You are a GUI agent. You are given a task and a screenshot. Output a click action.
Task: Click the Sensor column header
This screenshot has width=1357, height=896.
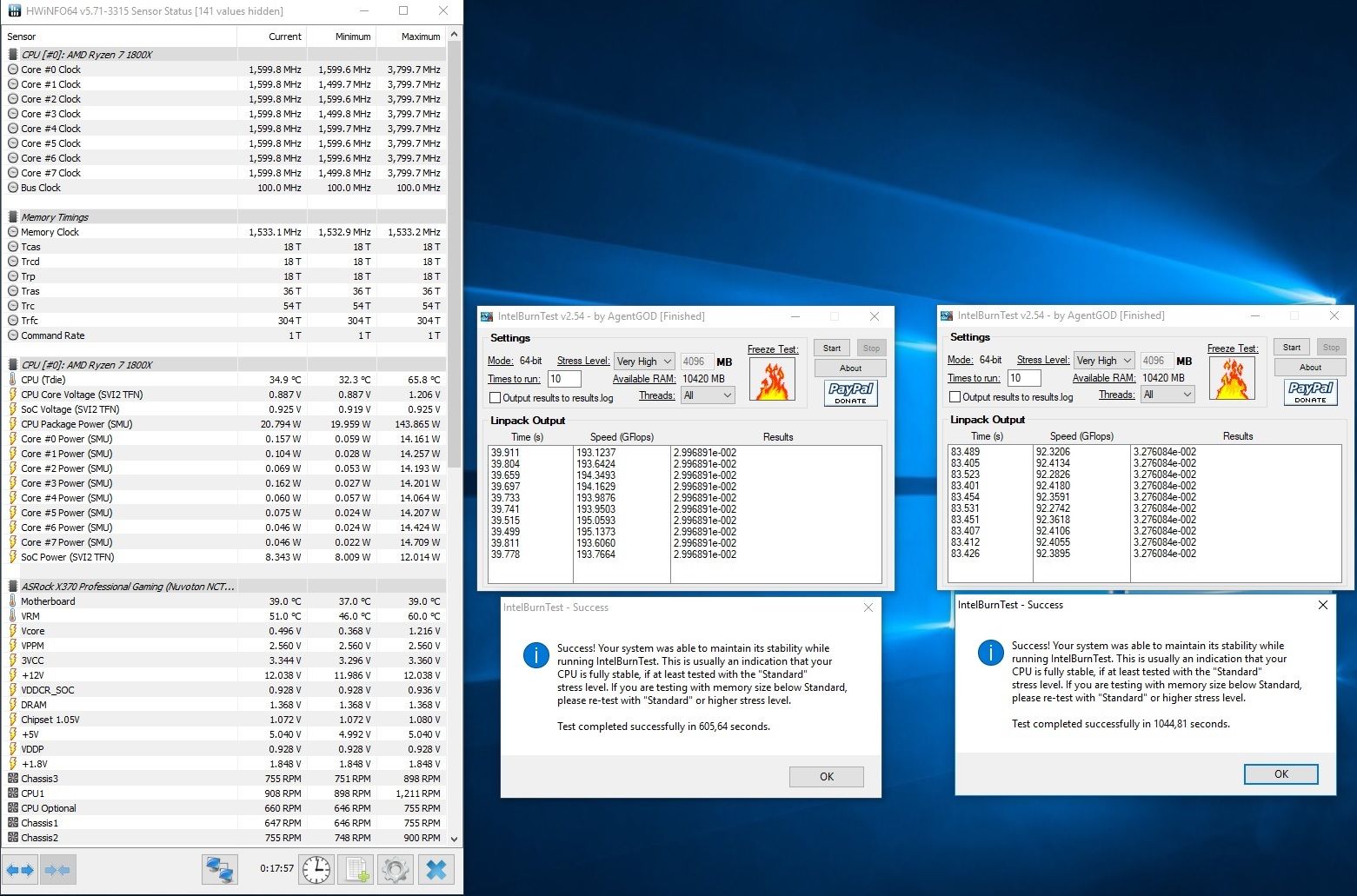pos(119,37)
